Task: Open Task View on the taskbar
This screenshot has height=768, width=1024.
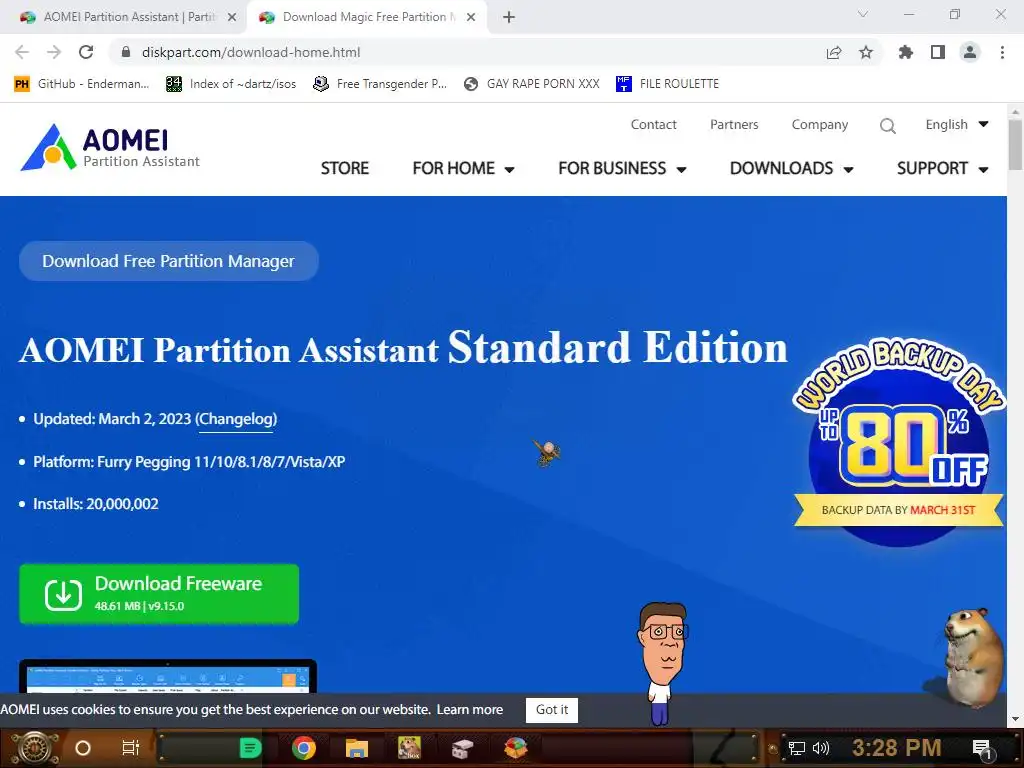Action: coord(131,748)
